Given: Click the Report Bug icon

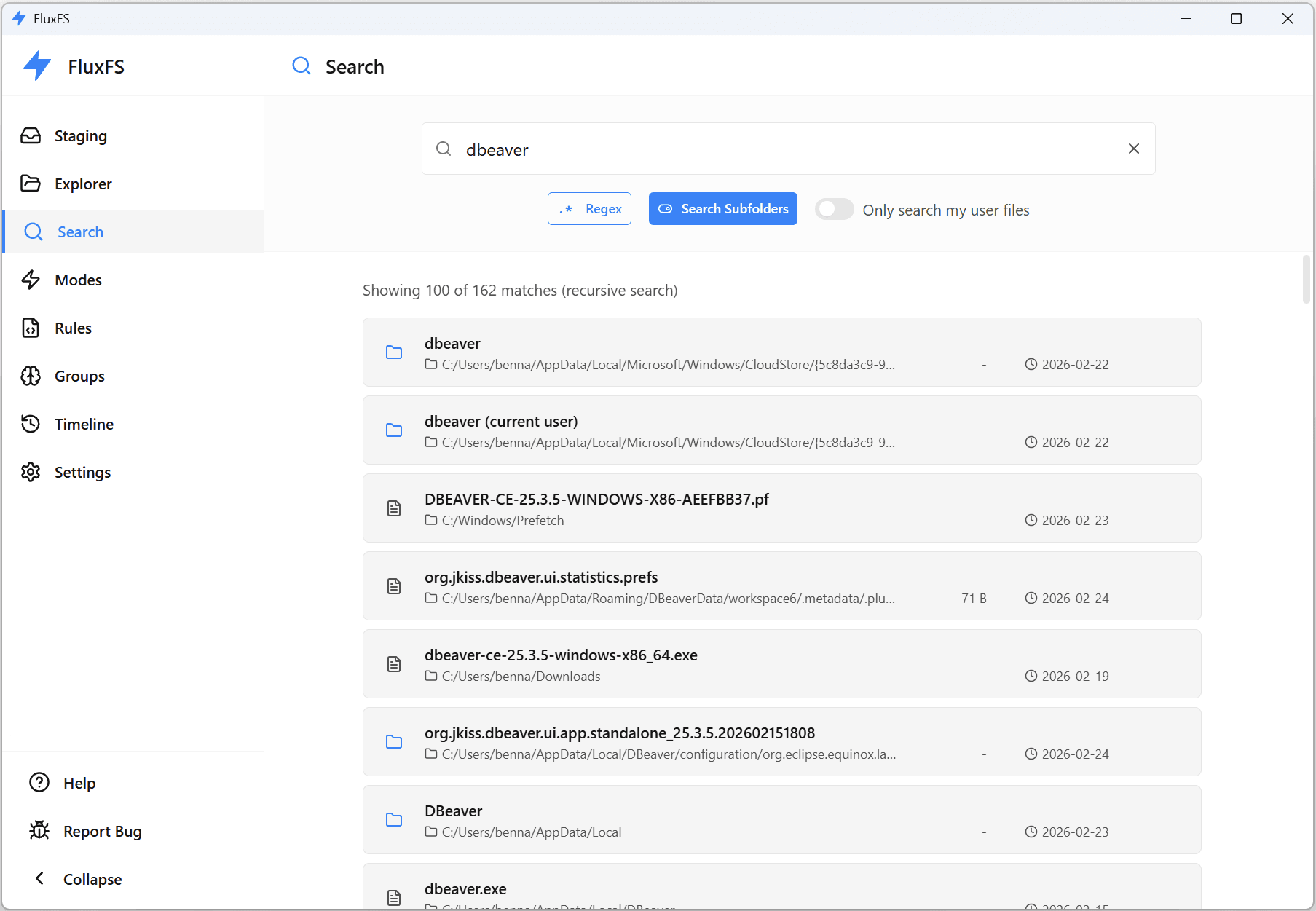Looking at the screenshot, I should 39,830.
